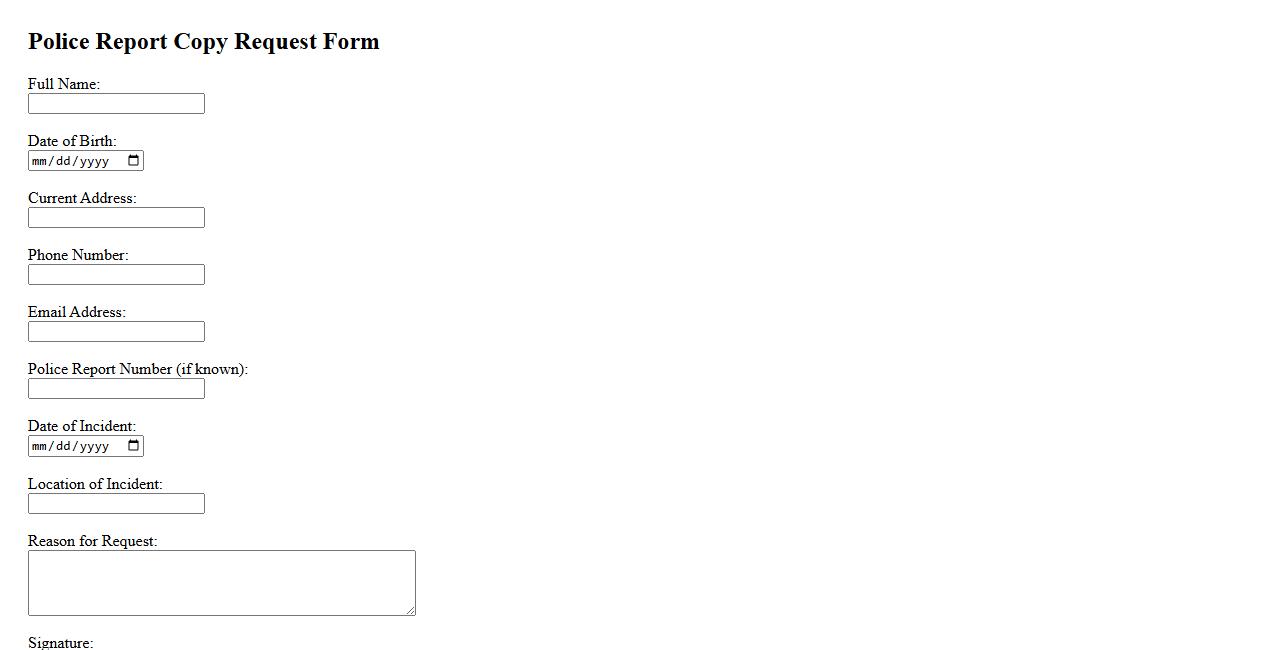Select the year segment of Date of Birth
This screenshot has width=1278, height=650.
(94, 161)
